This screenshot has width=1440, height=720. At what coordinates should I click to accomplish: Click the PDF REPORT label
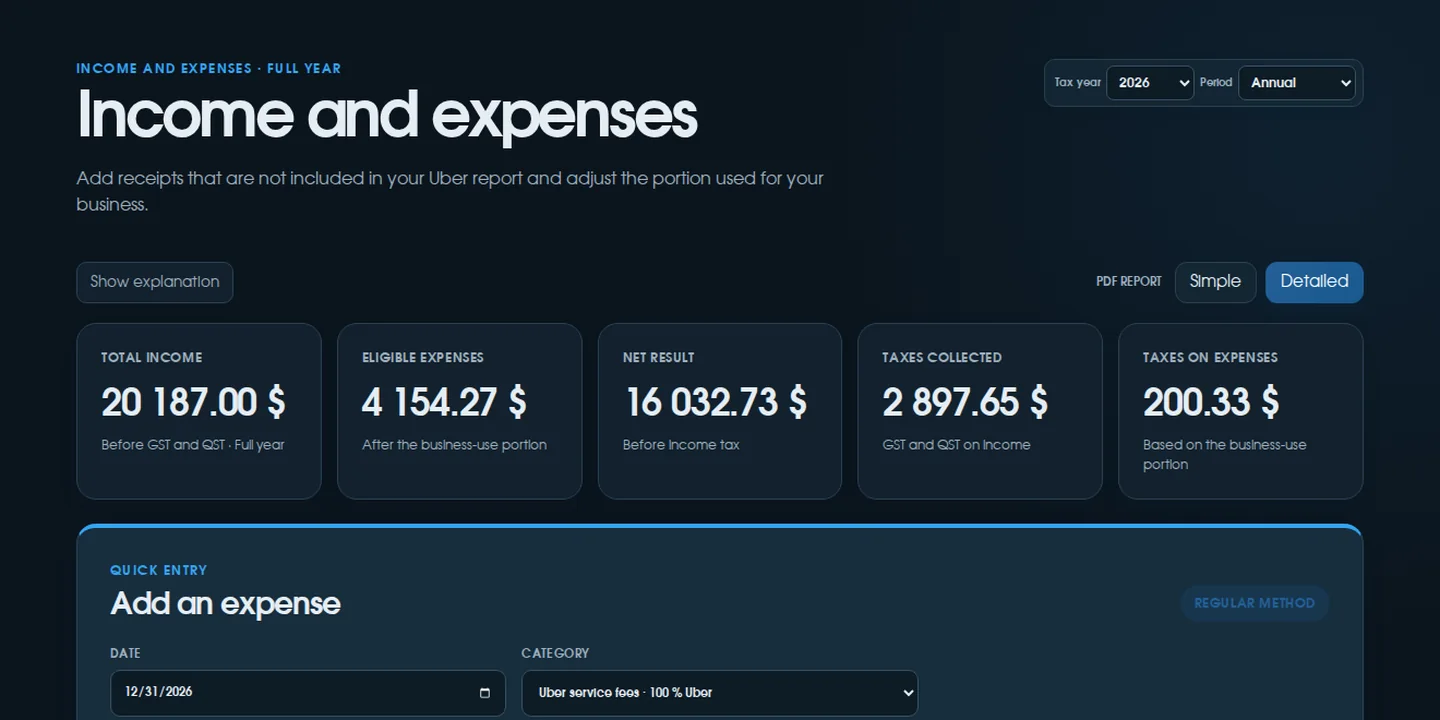1129,282
